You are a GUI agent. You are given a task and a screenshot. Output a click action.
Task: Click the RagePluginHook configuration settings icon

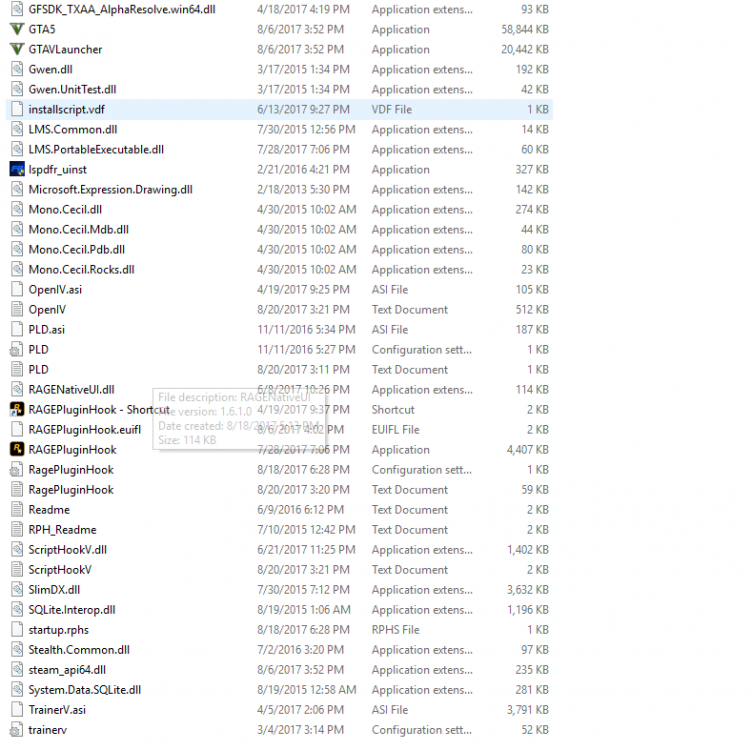tap(17, 469)
